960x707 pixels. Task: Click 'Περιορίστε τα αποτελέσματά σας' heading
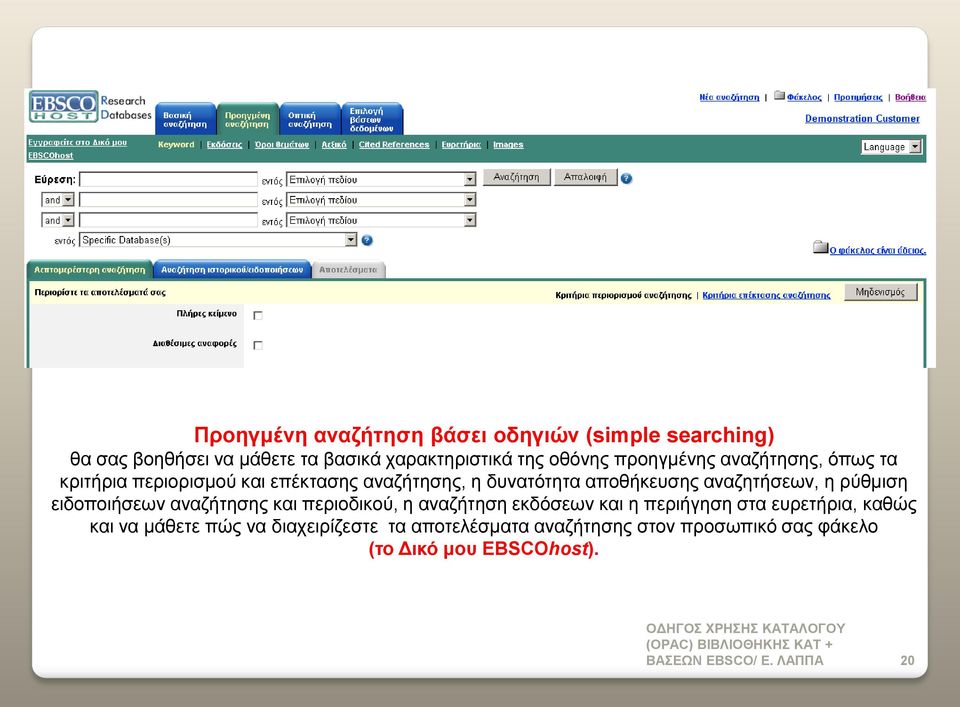point(100,292)
